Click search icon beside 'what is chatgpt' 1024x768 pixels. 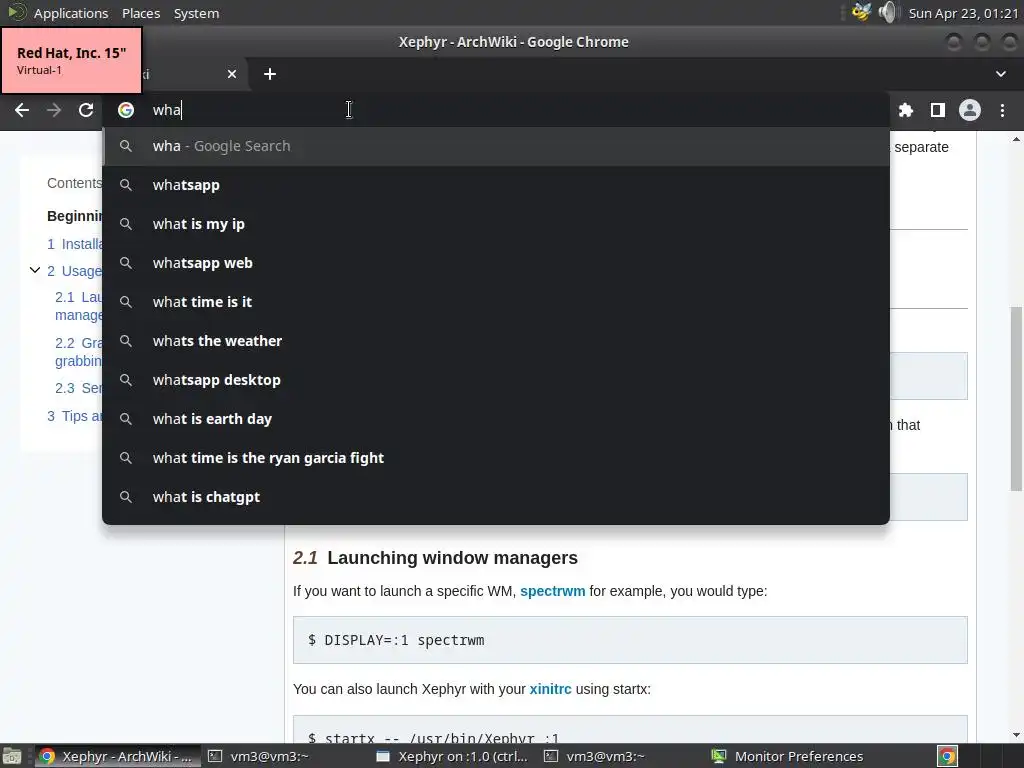point(126,497)
